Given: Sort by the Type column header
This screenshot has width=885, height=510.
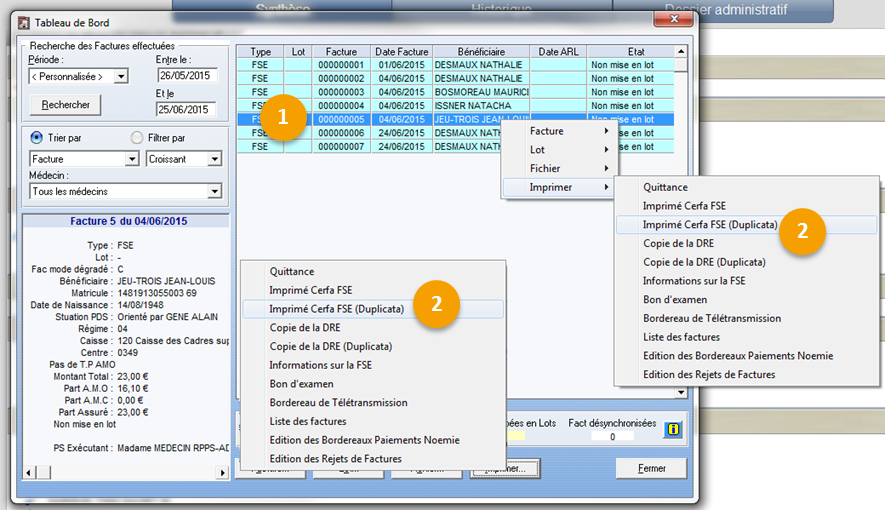Looking at the screenshot, I should (260, 51).
